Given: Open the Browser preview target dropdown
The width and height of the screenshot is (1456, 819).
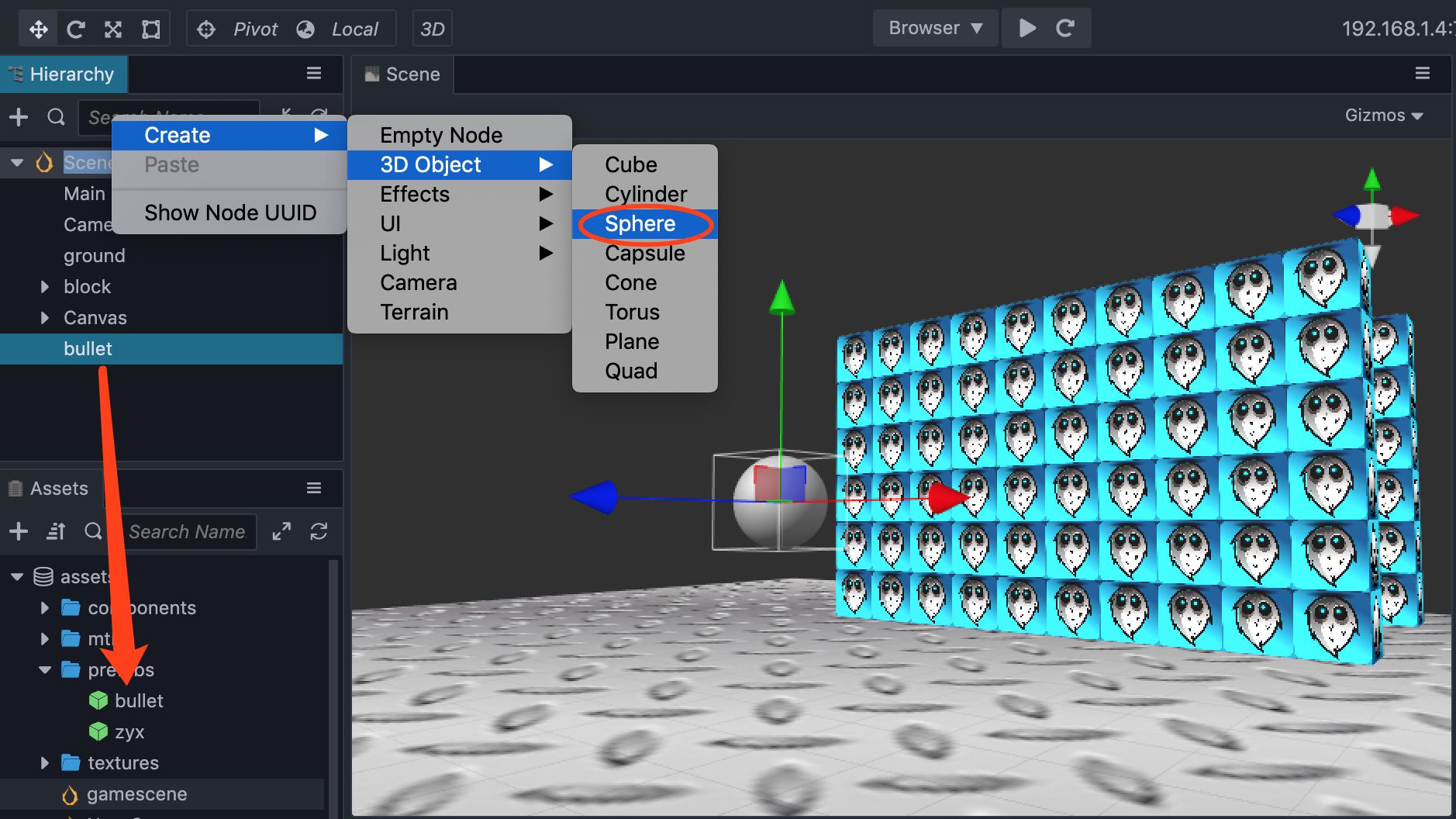Looking at the screenshot, I should (x=934, y=28).
